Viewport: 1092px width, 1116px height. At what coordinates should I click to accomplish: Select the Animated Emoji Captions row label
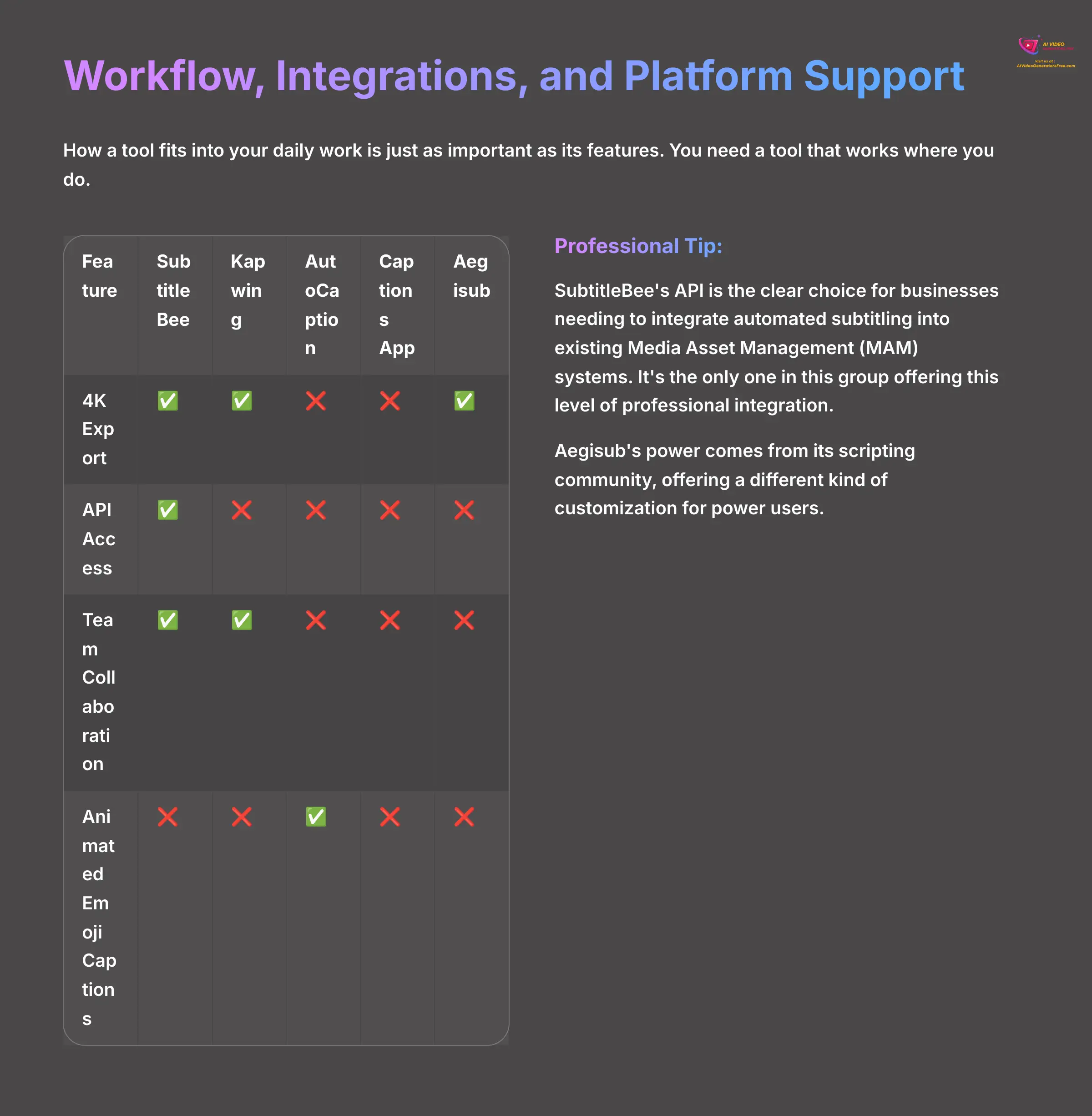pyautogui.click(x=99, y=918)
